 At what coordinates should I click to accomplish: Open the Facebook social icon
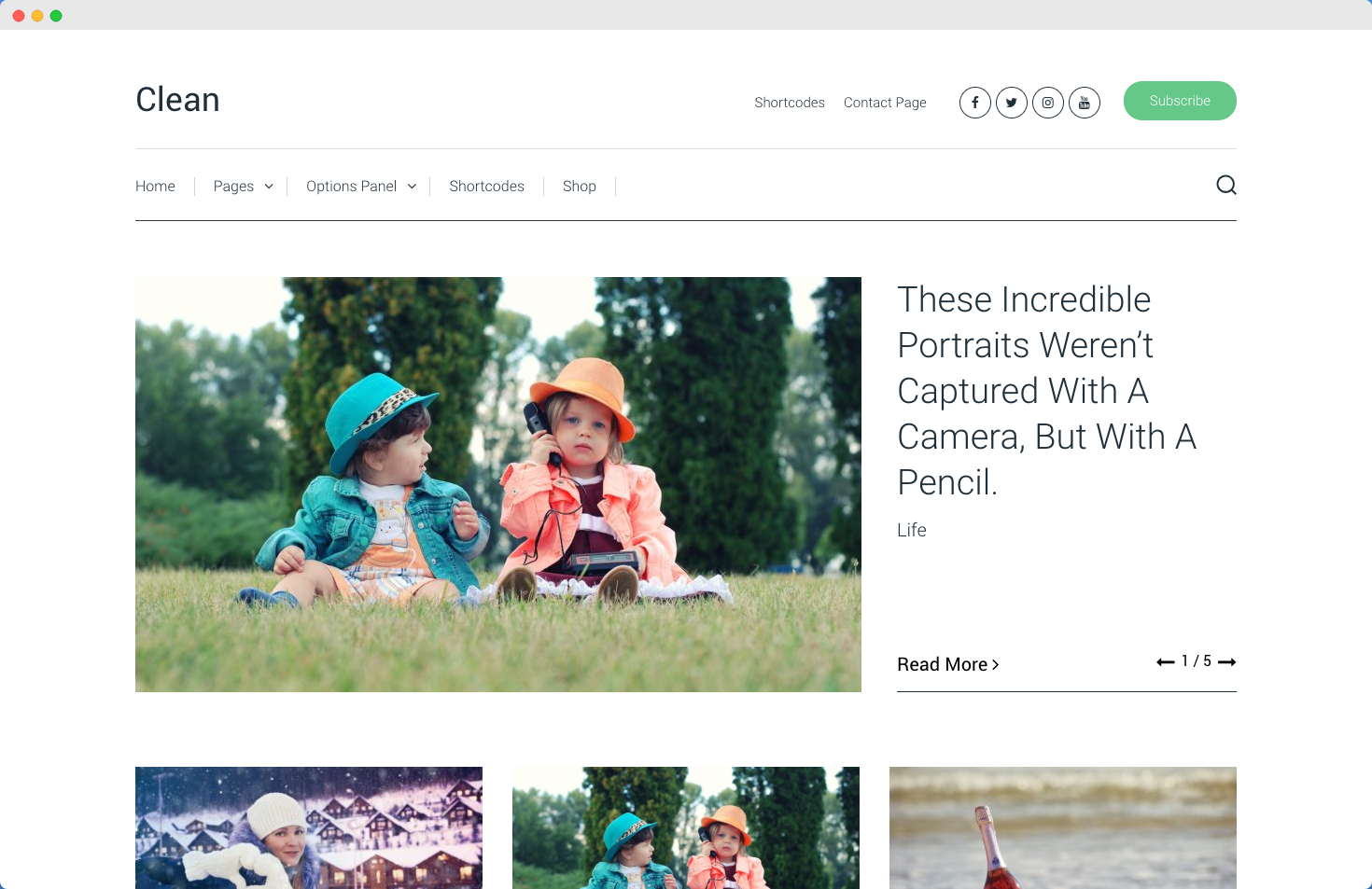tap(974, 103)
